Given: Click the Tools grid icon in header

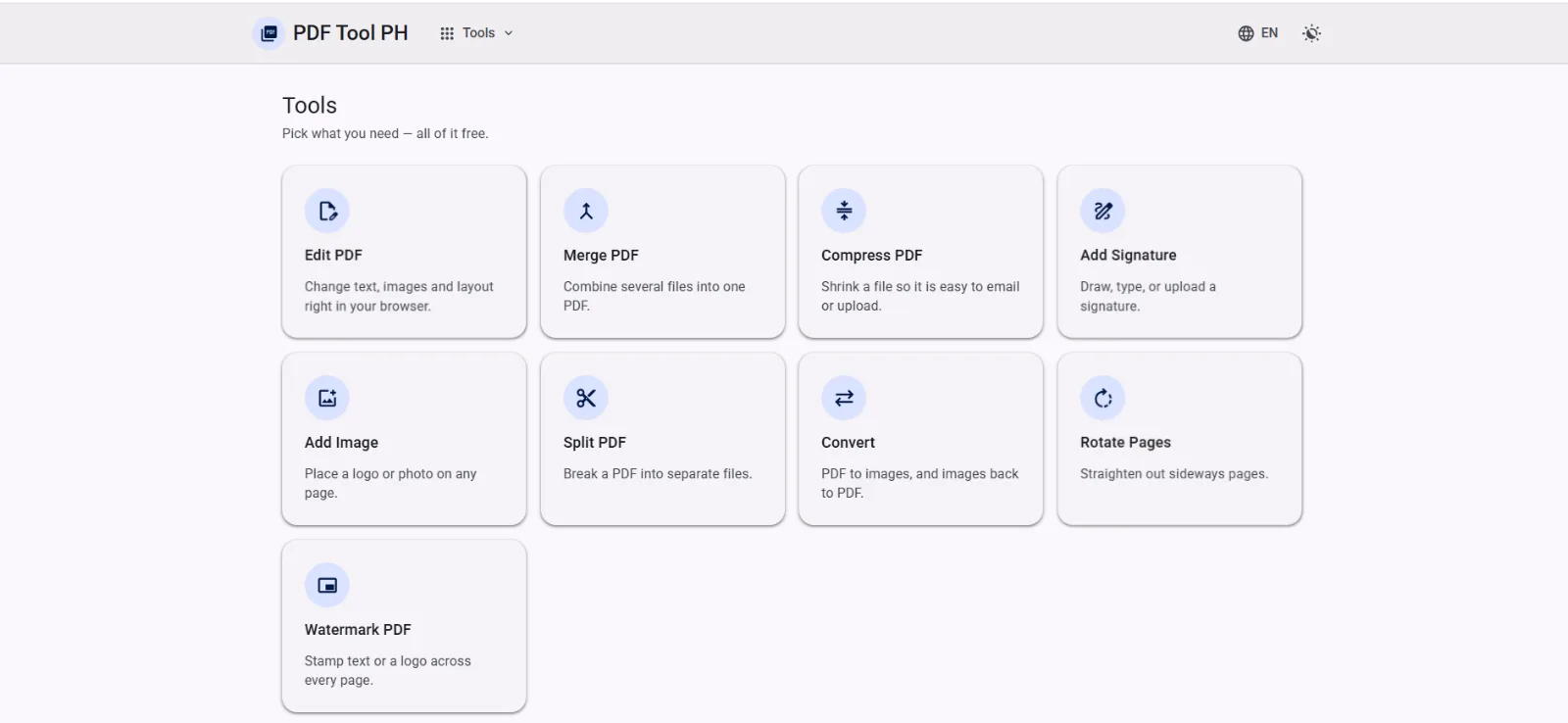Looking at the screenshot, I should click(x=447, y=33).
